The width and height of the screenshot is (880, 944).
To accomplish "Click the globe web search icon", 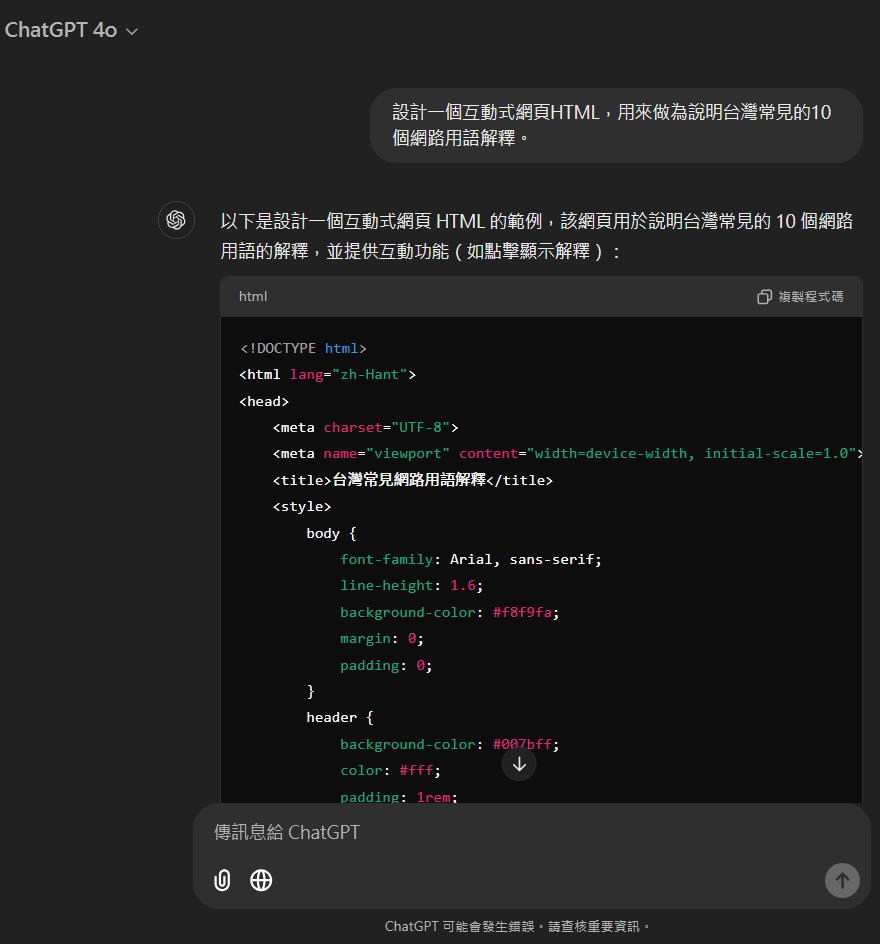I will 261,880.
